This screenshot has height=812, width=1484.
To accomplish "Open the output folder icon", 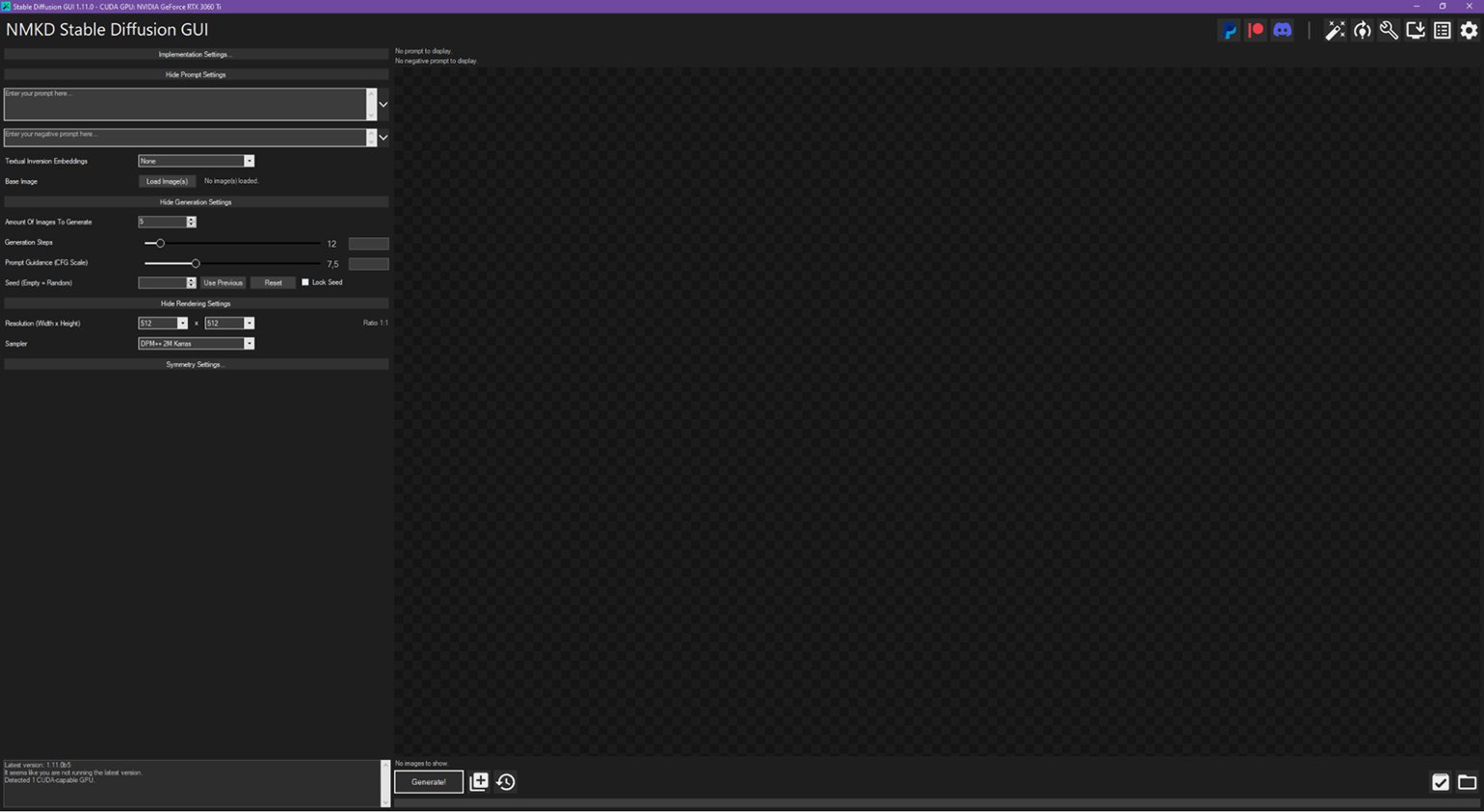I will (1467, 782).
